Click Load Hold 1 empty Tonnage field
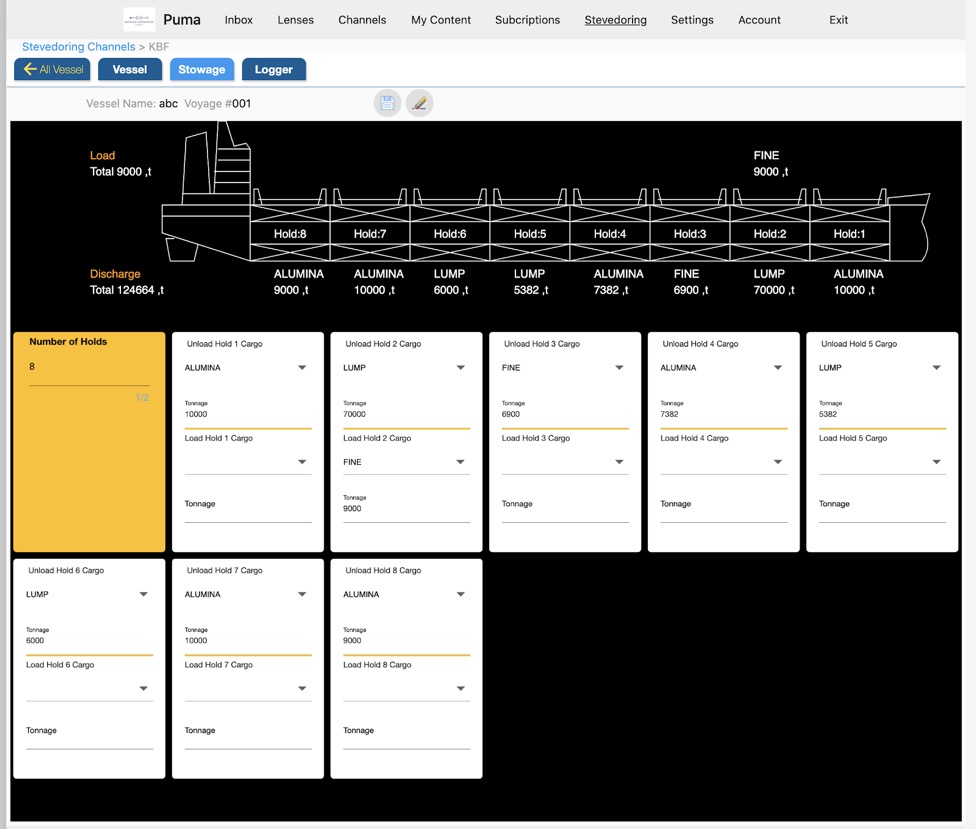This screenshot has height=829, width=976. pyautogui.click(x=248, y=507)
